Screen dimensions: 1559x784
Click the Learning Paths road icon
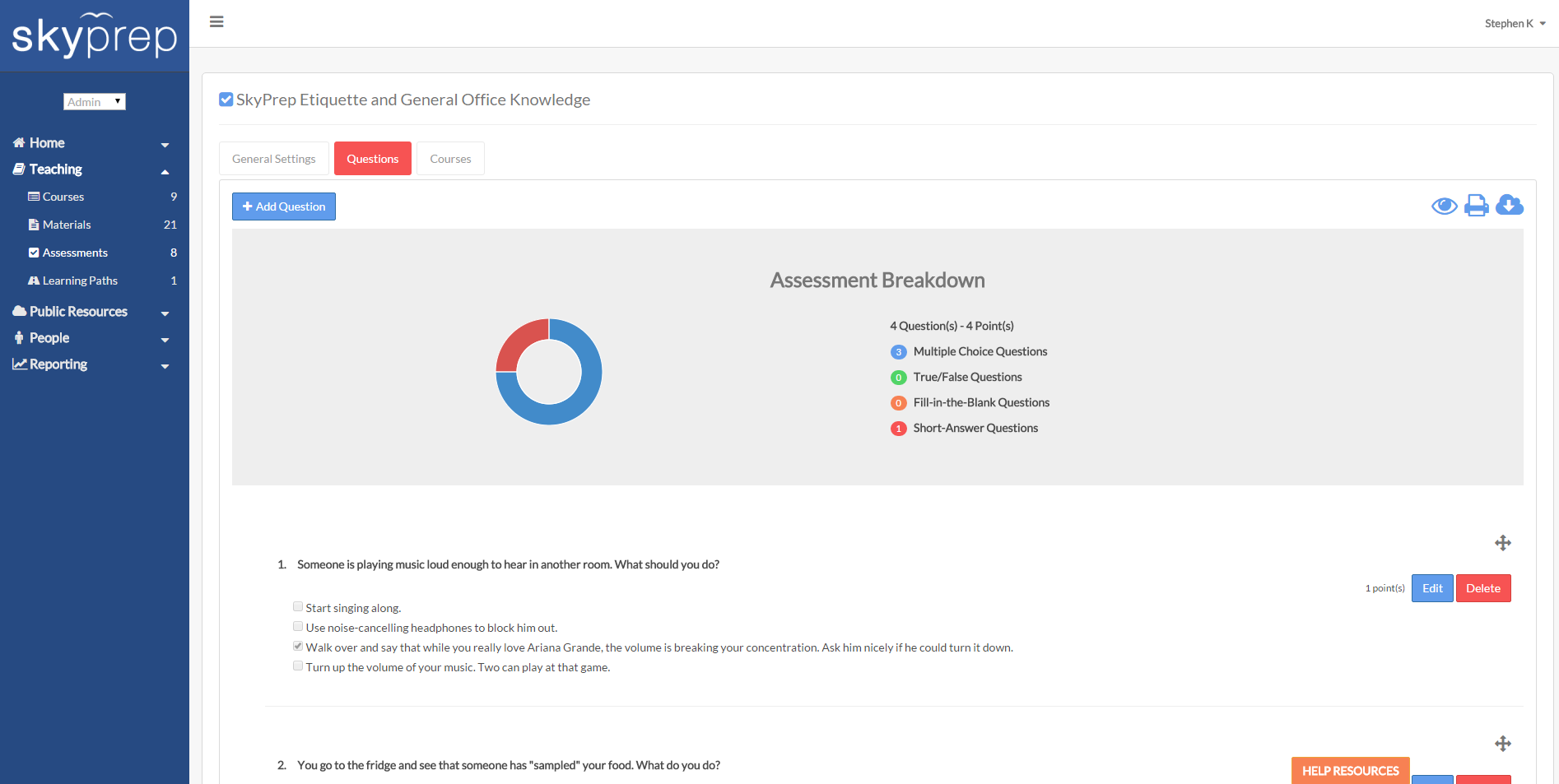pyautogui.click(x=34, y=281)
